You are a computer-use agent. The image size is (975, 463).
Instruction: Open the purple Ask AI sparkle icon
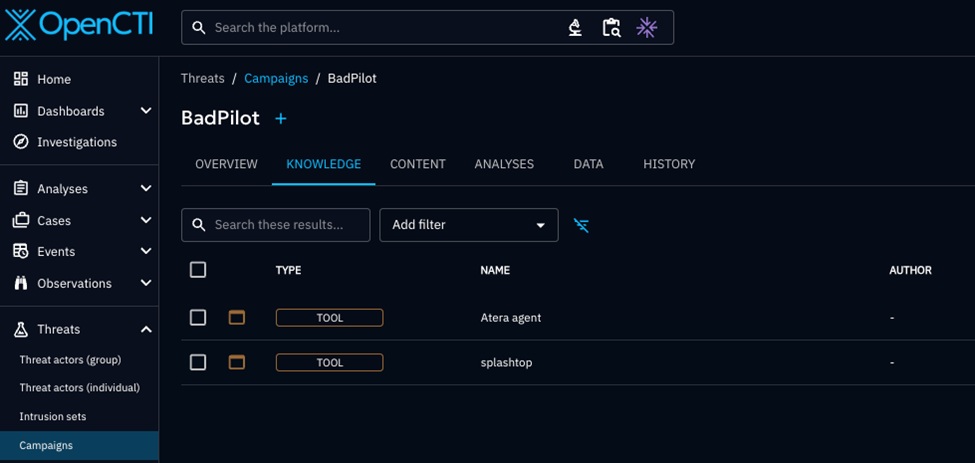tap(647, 27)
